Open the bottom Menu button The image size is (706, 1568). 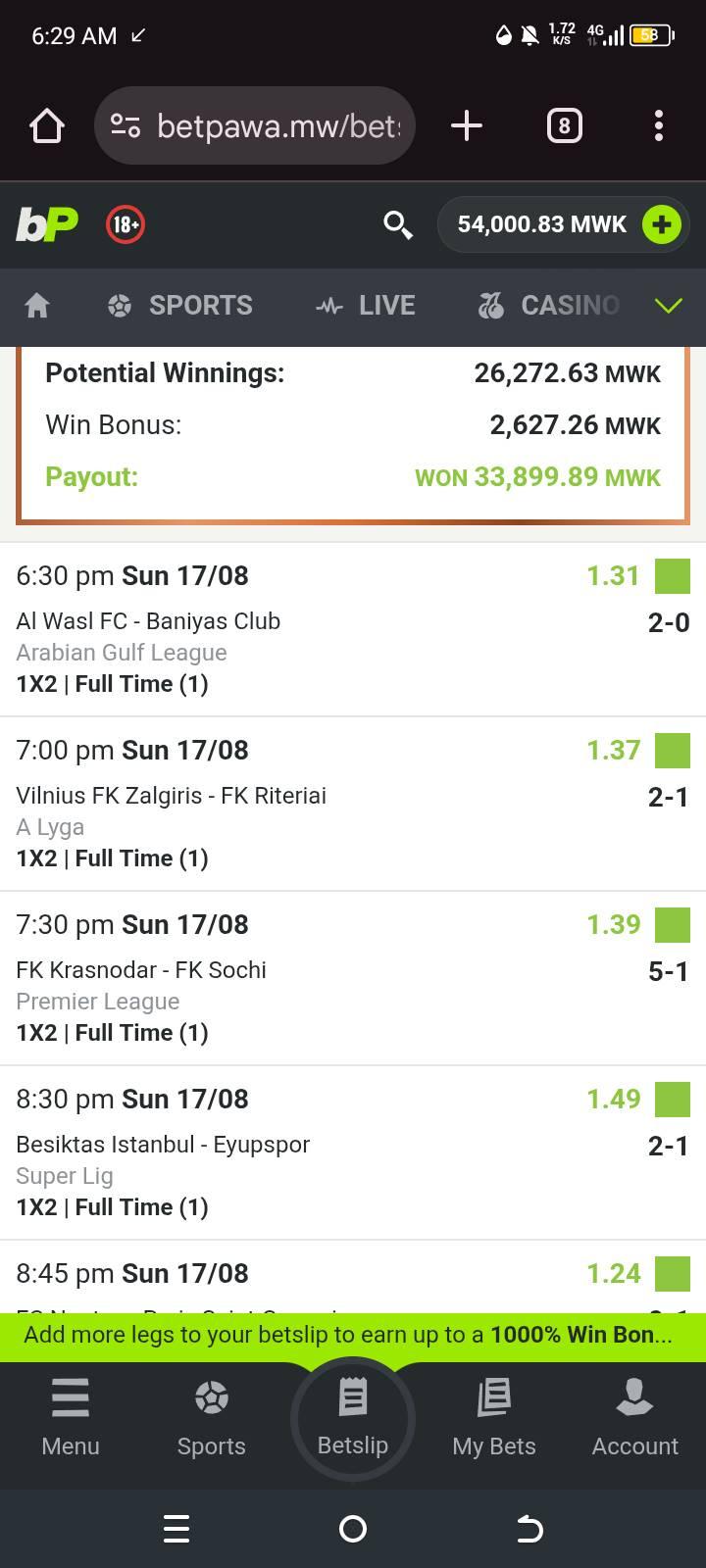(71, 1417)
